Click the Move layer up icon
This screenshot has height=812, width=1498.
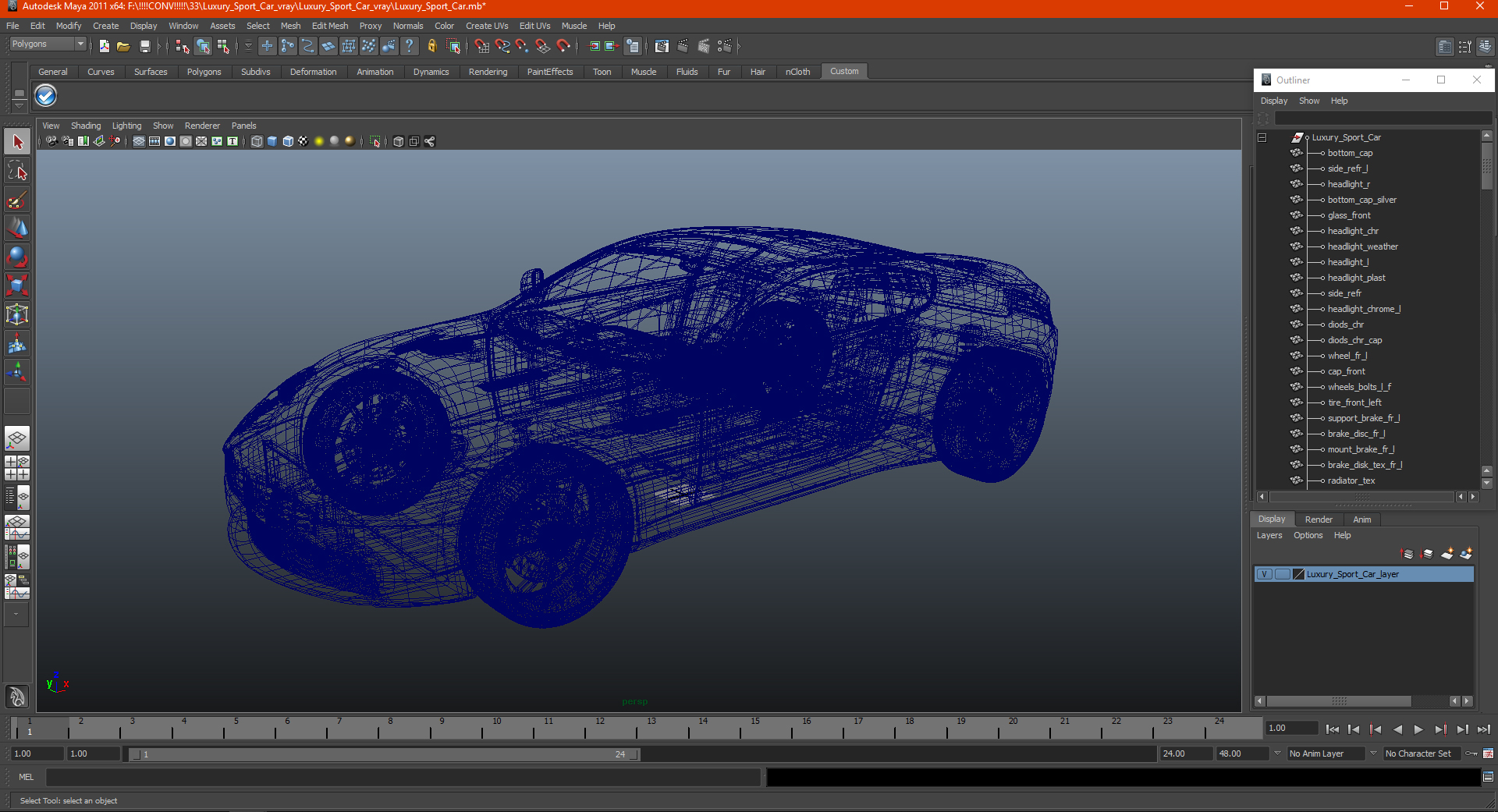(1407, 554)
